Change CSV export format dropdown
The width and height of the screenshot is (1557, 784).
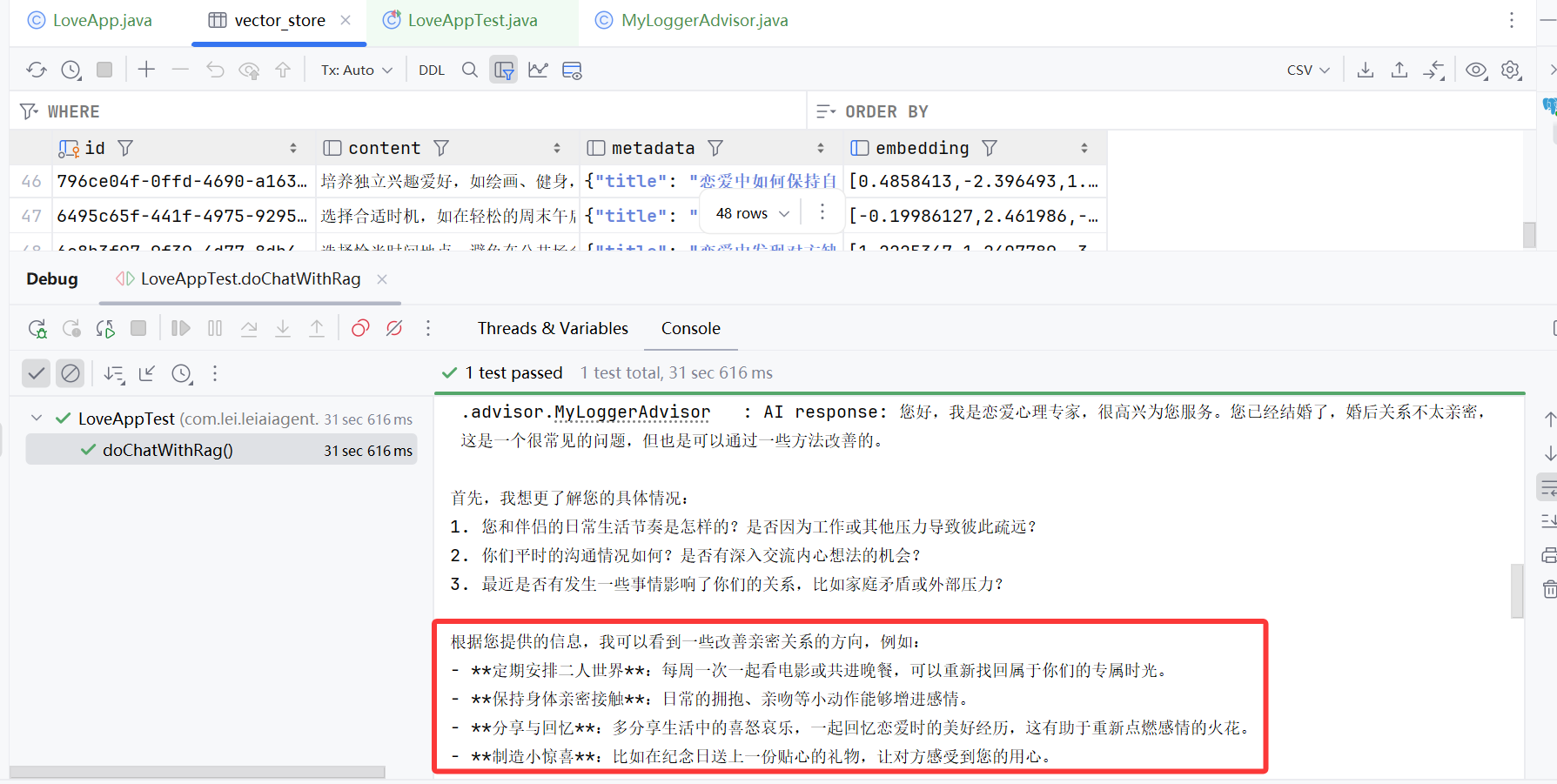pyautogui.click(x=1308, y=70)
